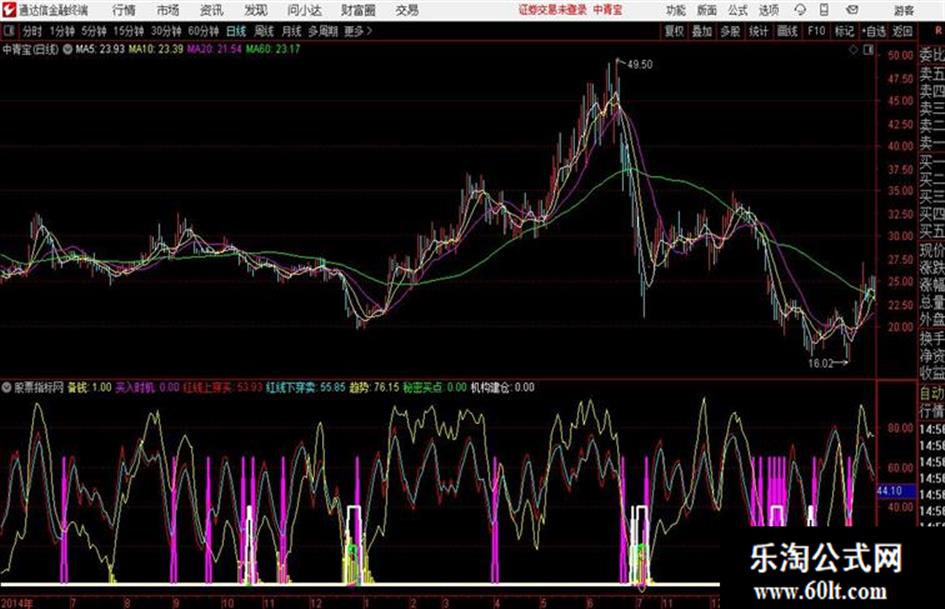Viewport: 945px width, 609px height.
Task: Open the 多周期 multi-period view
Action: (x=323, y=31)
